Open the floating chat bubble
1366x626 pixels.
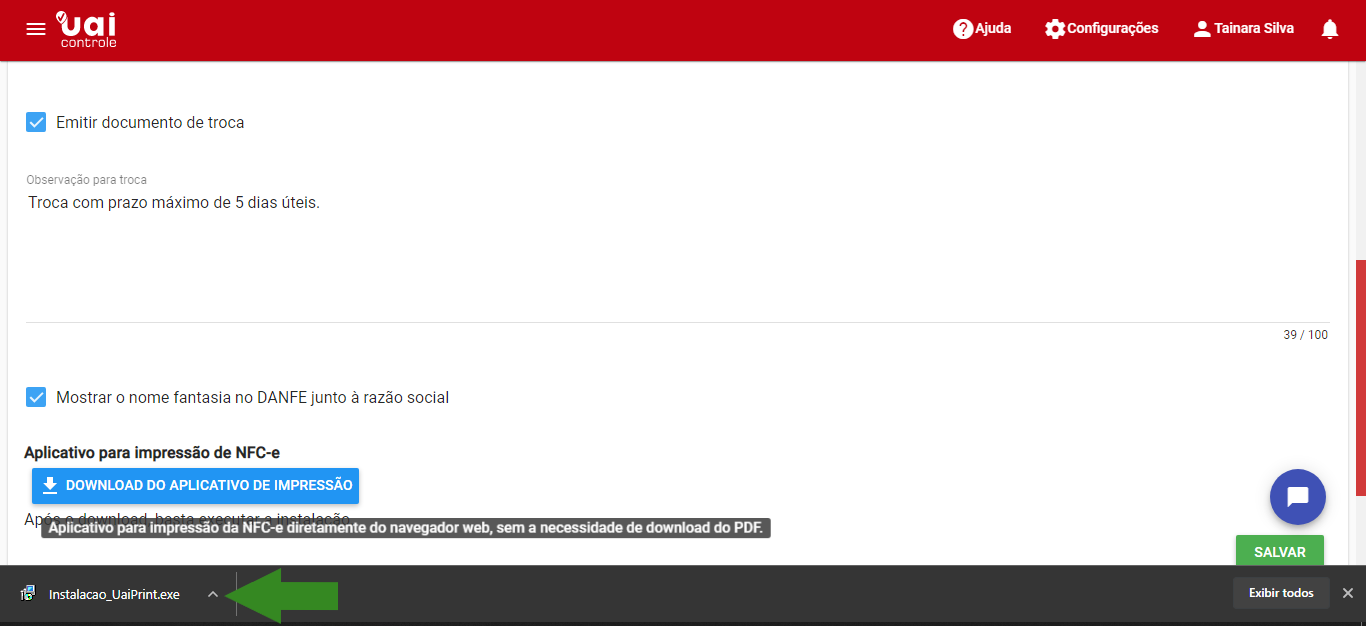[1297, 497]
